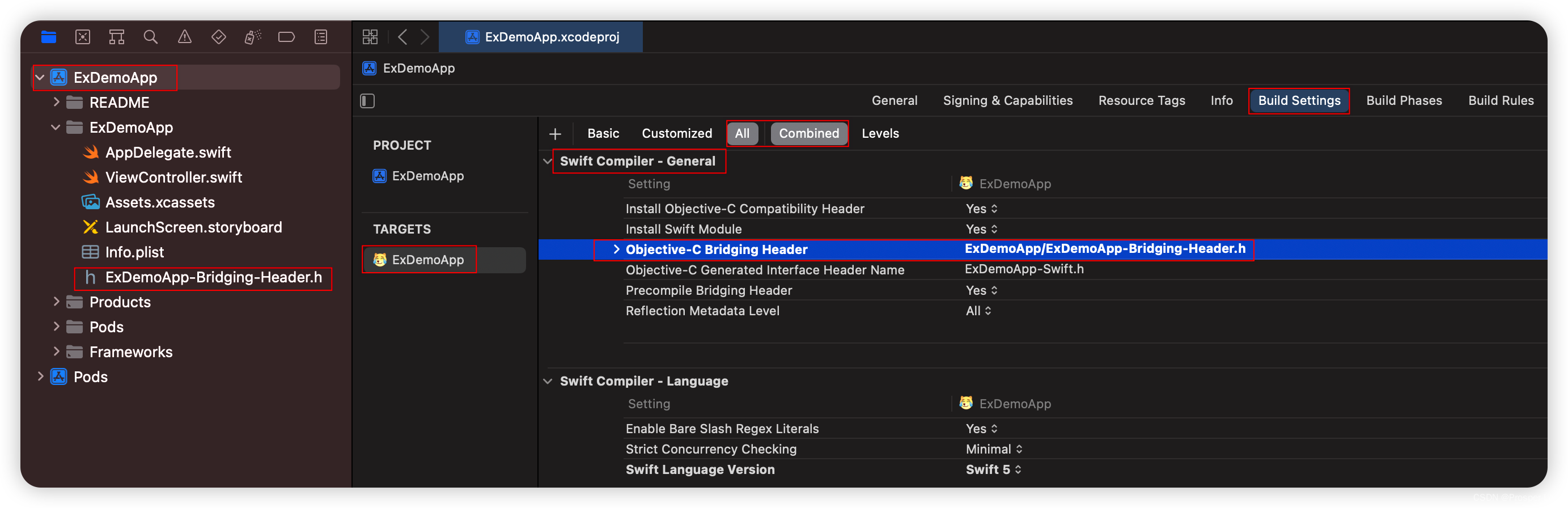
Task: Open the Report navigator
Action: 321,37
